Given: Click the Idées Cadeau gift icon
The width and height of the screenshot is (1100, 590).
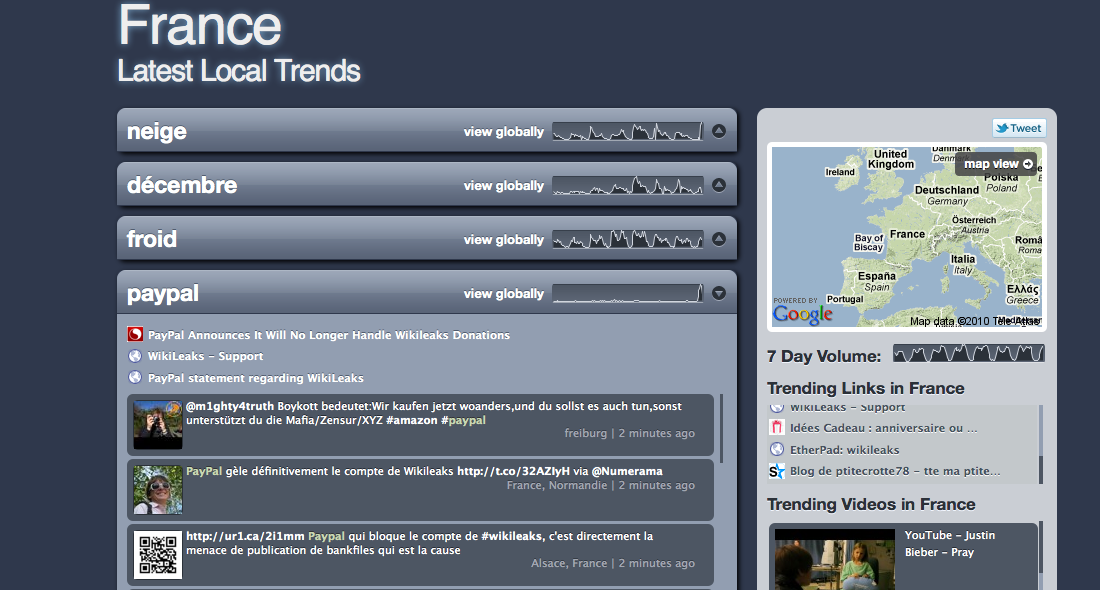Looking at the screenshot, I should coord(777,428).
